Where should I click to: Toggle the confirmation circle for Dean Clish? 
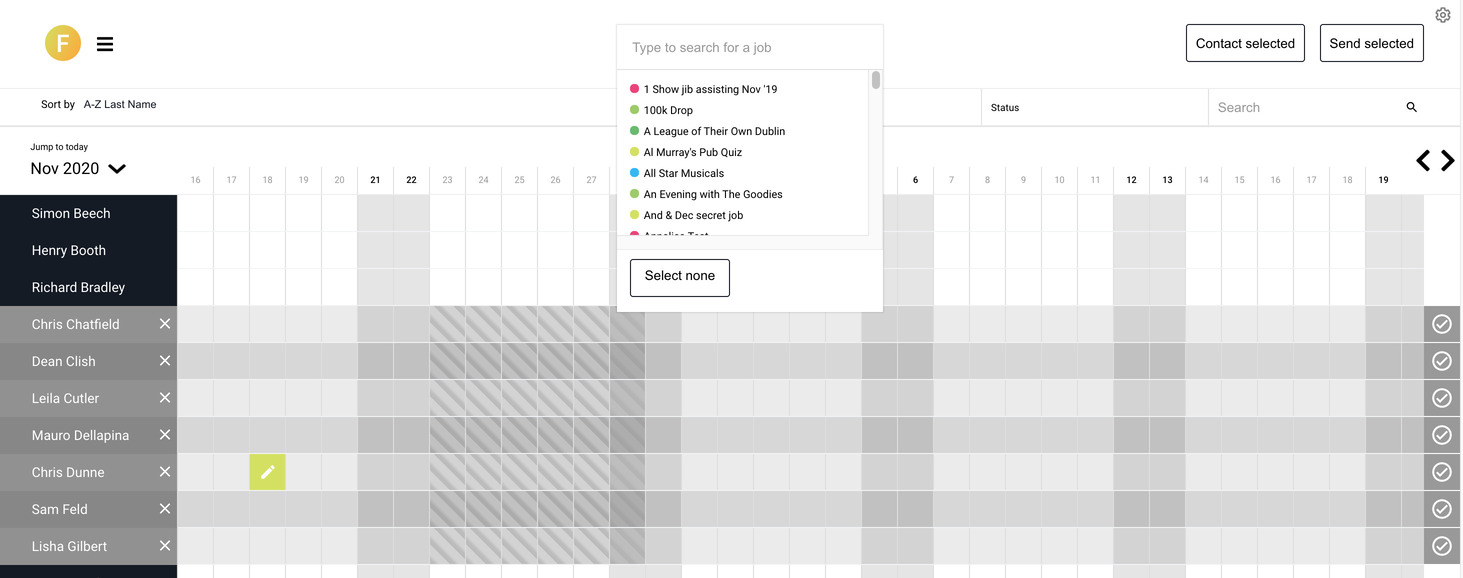tap(1441, 361)
